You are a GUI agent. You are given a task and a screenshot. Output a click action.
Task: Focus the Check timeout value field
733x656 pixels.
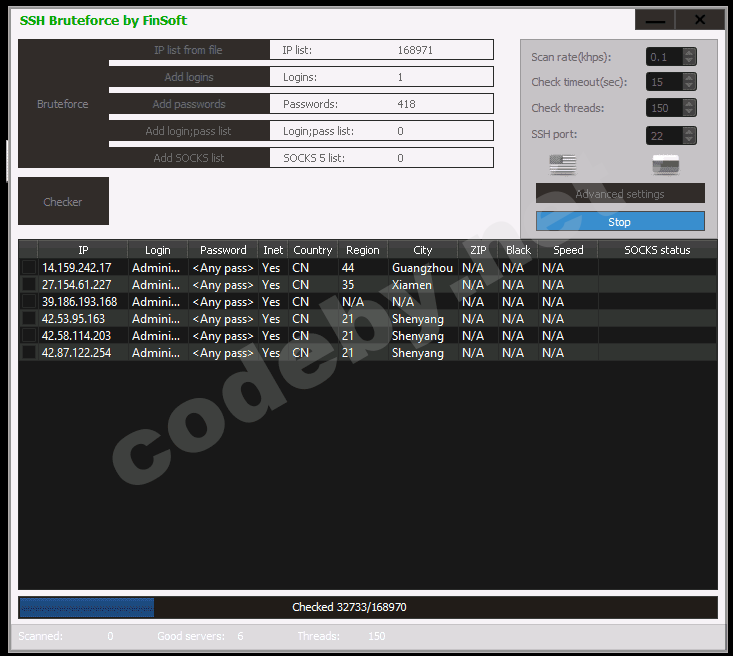coord(664,82)
